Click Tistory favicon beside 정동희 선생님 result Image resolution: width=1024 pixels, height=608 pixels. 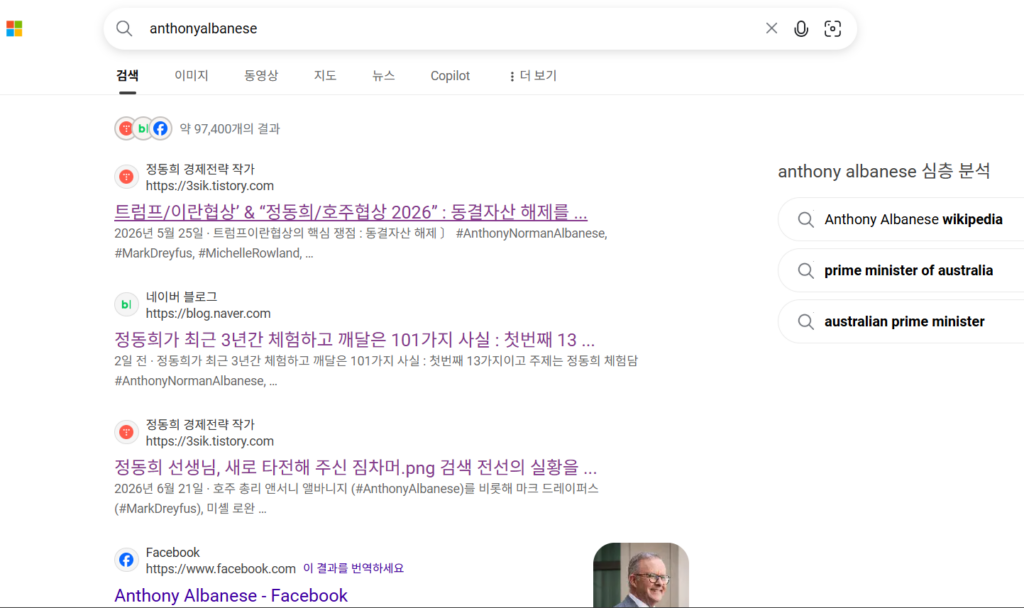(127, 432)
